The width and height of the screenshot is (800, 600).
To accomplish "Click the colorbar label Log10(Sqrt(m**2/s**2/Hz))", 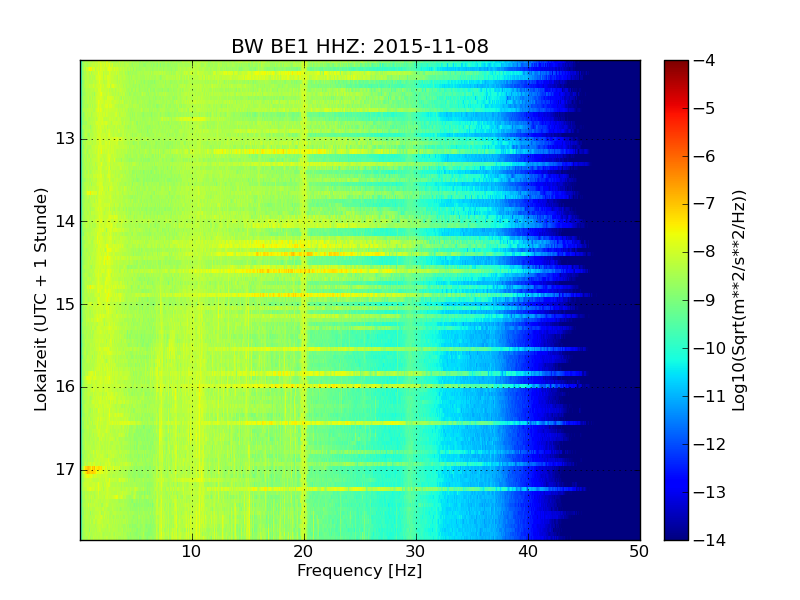I will [739, 301].
